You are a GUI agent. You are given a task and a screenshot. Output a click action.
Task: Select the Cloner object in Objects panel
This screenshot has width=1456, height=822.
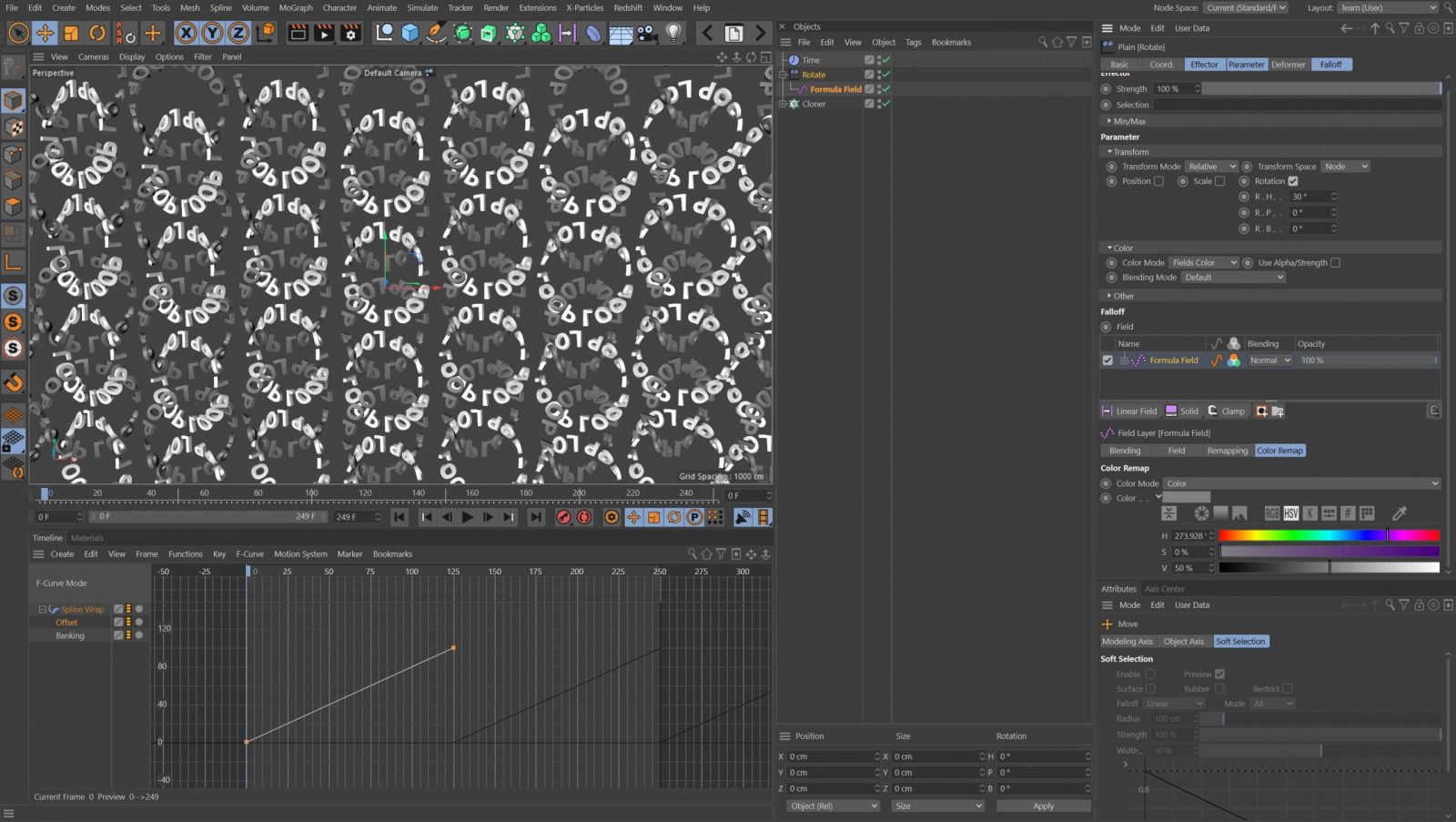click(814, 104)
